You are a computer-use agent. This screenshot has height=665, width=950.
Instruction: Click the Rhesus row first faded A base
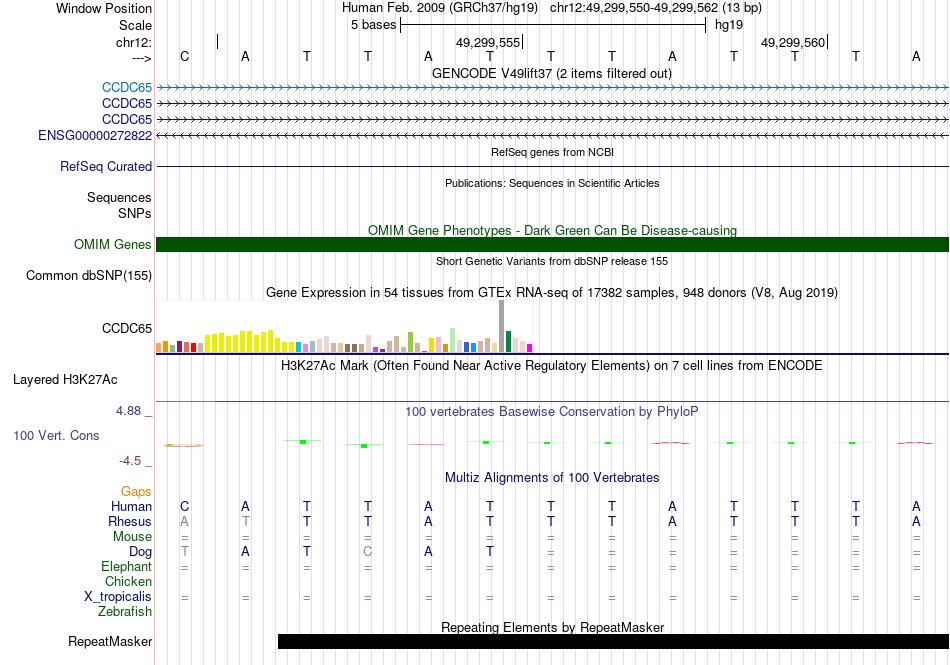pos(185,521)
